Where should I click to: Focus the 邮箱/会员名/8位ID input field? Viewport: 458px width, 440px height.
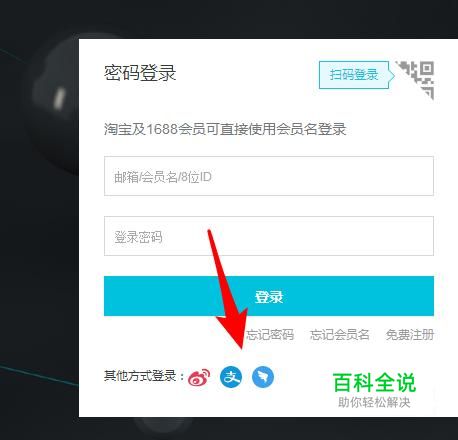pyautogui.click(x=269, y=176)
